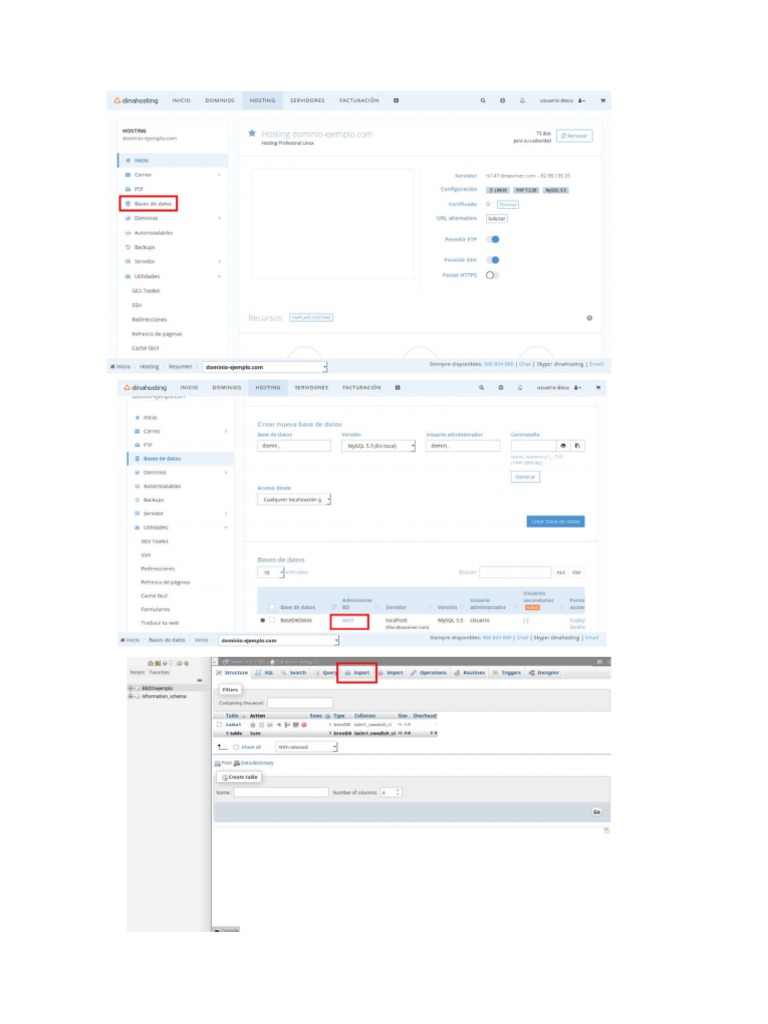The image size is (768, 1024).
Task: Click the red drop icon in the tabla1 row
Action: tap(304, 725)
